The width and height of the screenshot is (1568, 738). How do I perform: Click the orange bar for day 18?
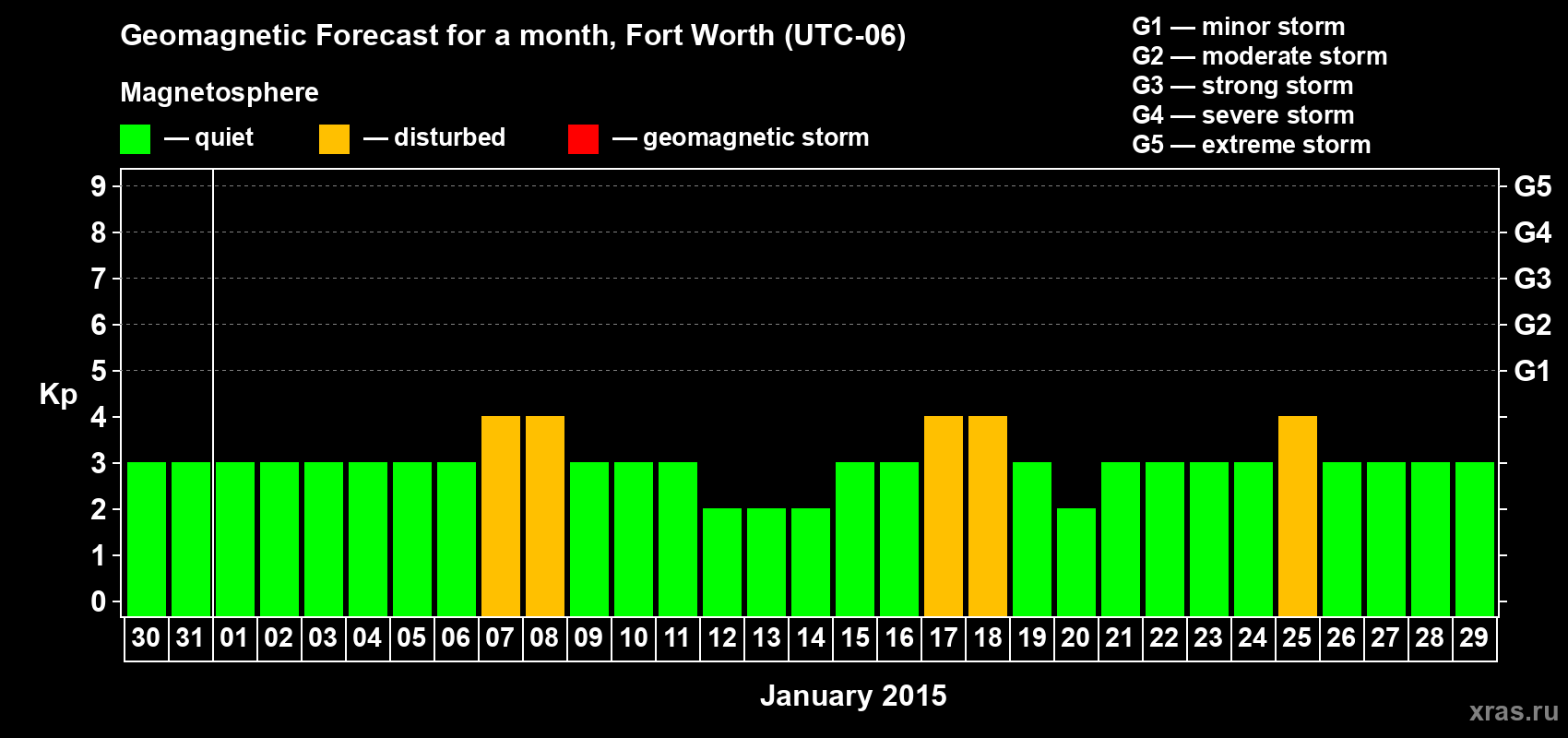[988, 516]
